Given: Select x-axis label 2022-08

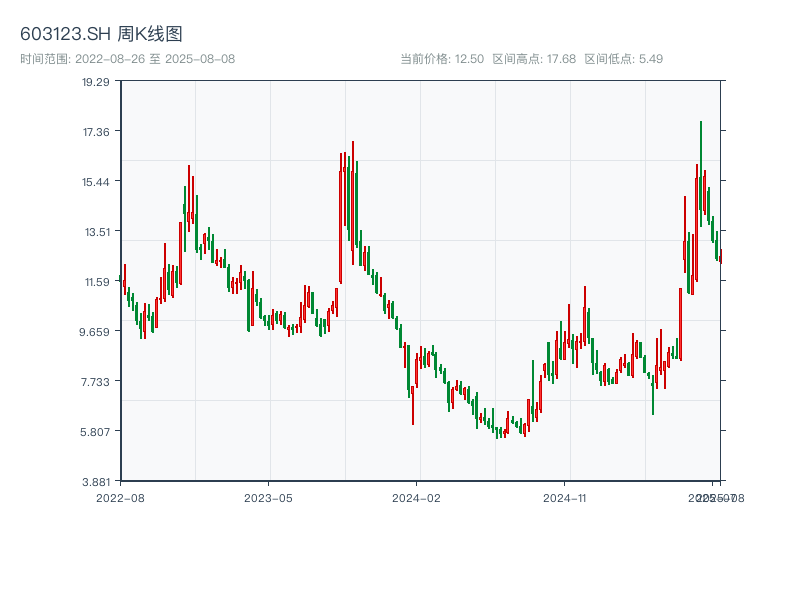Looking at the screenshot, I should 120,498.
